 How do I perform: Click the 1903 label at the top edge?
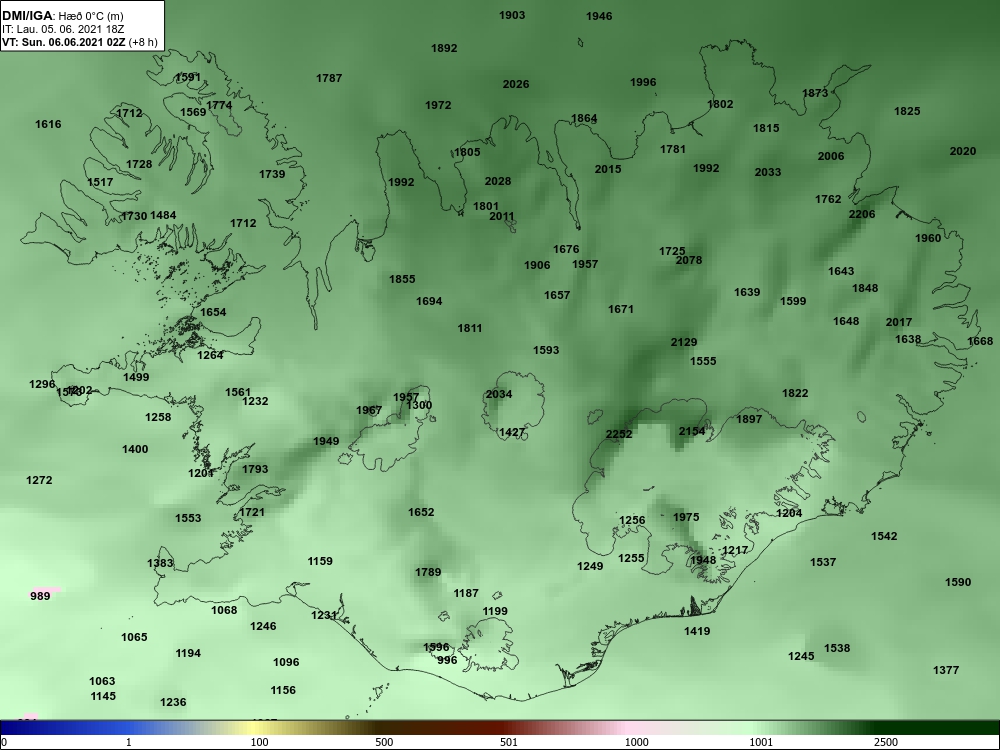512,15
